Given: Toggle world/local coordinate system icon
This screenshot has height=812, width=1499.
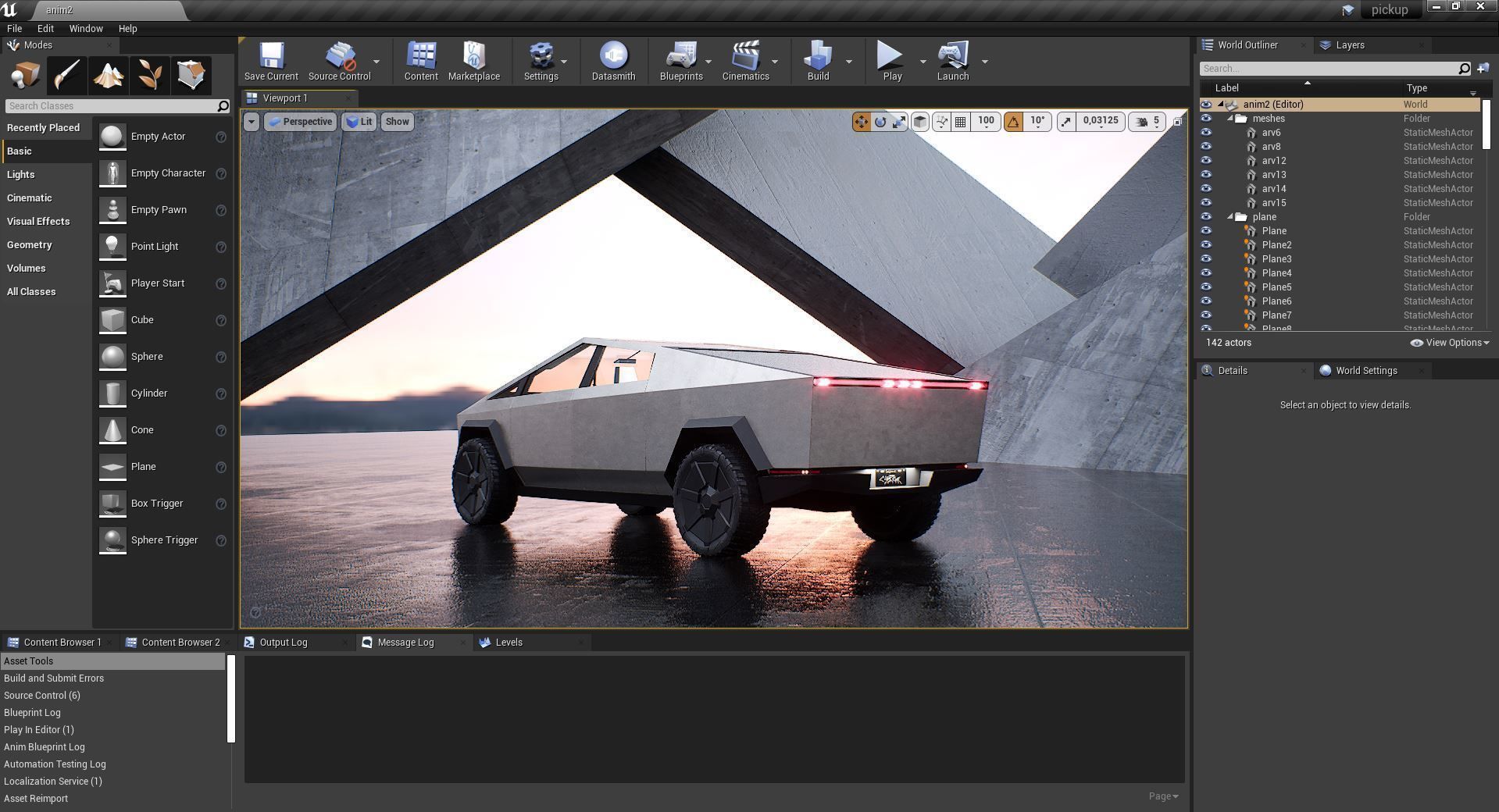Looking at the screenshot, I should click(920, 122).
